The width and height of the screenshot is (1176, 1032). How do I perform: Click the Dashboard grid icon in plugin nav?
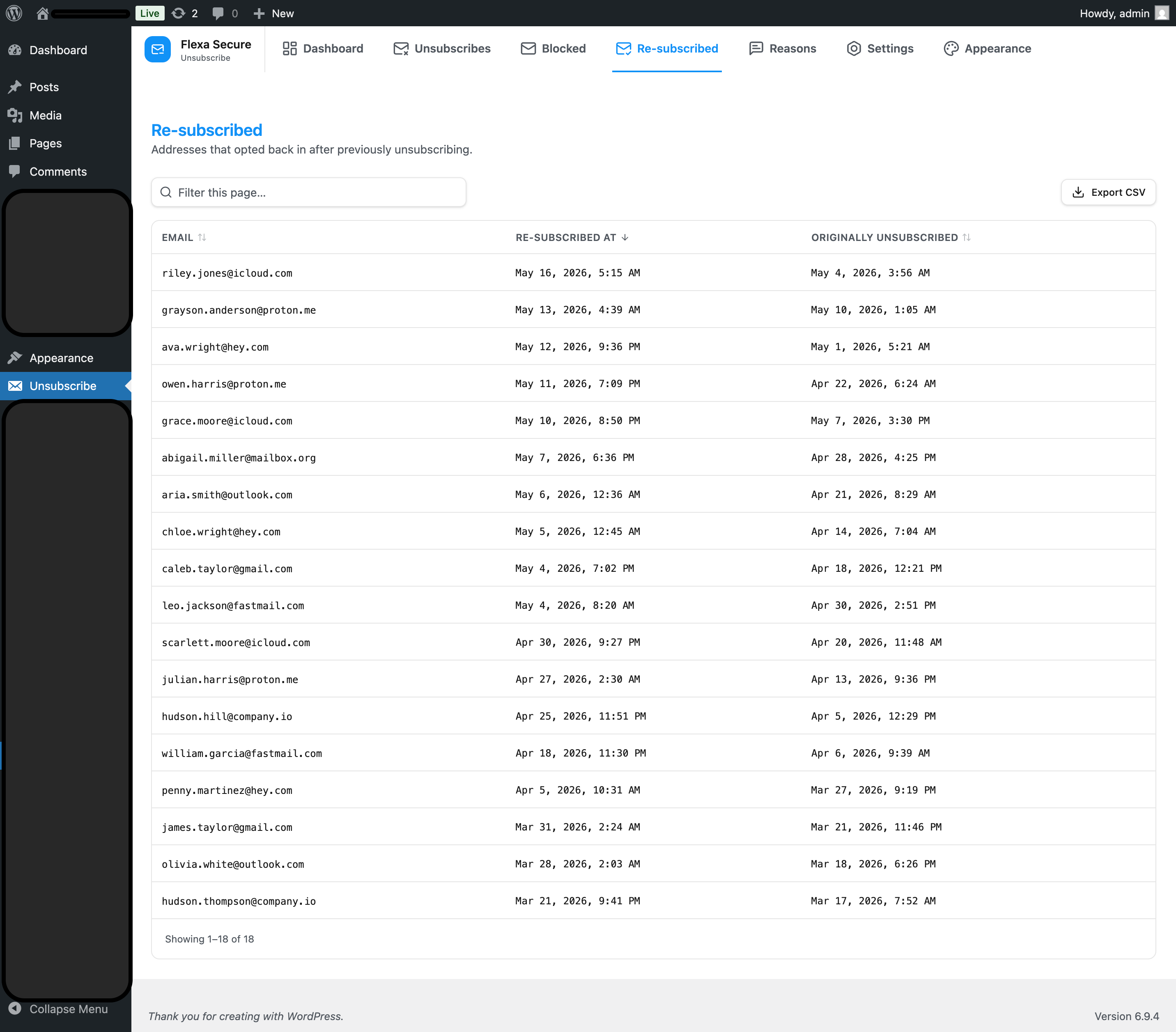(x=289, y=48)
